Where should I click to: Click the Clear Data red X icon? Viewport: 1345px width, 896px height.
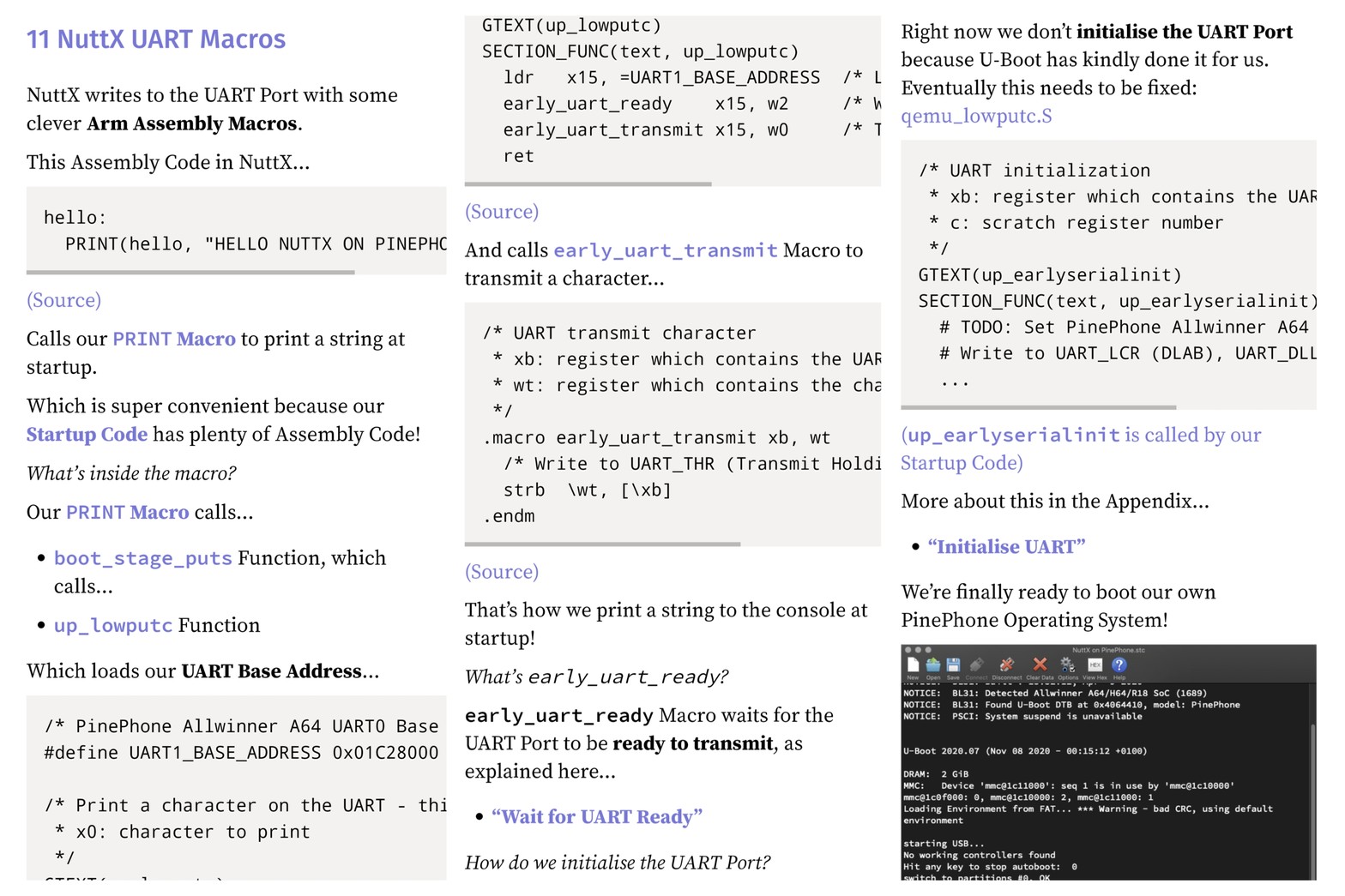tap(1040, 665)
